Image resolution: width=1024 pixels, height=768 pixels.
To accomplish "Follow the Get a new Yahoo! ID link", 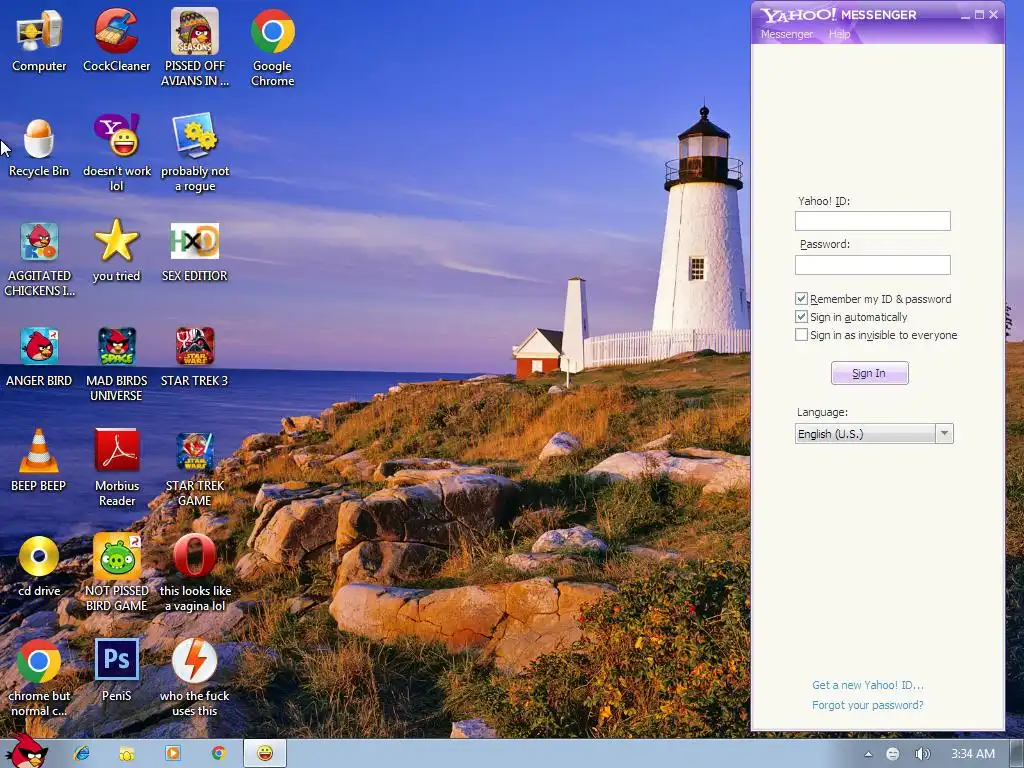I will [x=867, y=685].
